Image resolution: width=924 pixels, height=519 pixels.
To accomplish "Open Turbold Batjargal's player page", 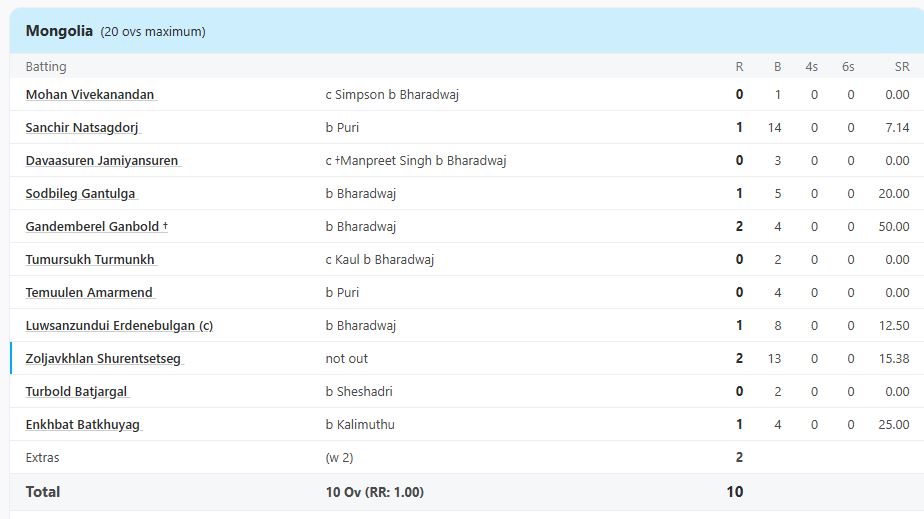I will (77, 392).
